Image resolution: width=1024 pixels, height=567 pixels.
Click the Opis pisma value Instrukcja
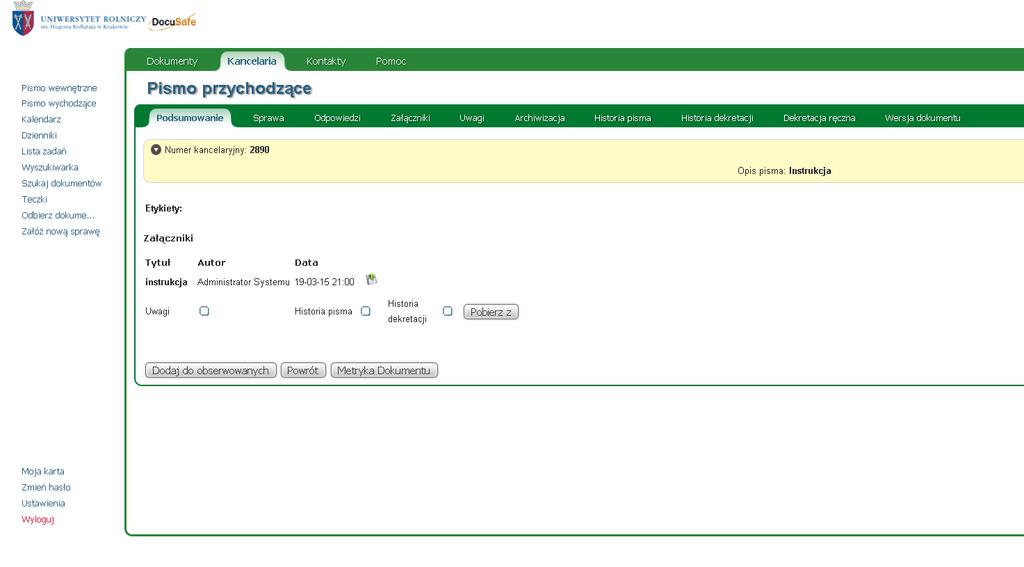(x=810, y=171)
